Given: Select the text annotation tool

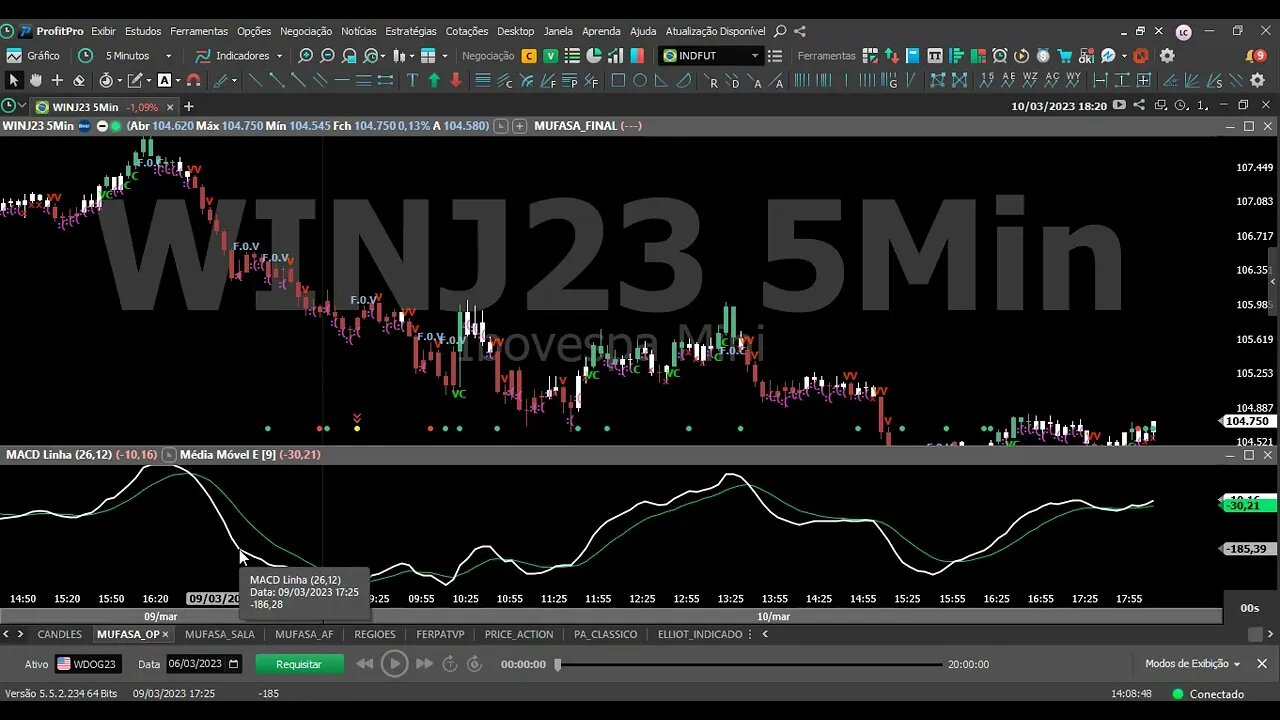Looking at the screenshot, I should (412, 80).
